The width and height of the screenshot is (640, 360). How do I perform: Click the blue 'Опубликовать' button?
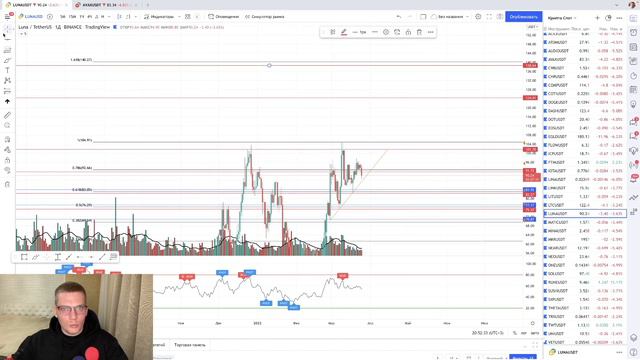[524, 17]
